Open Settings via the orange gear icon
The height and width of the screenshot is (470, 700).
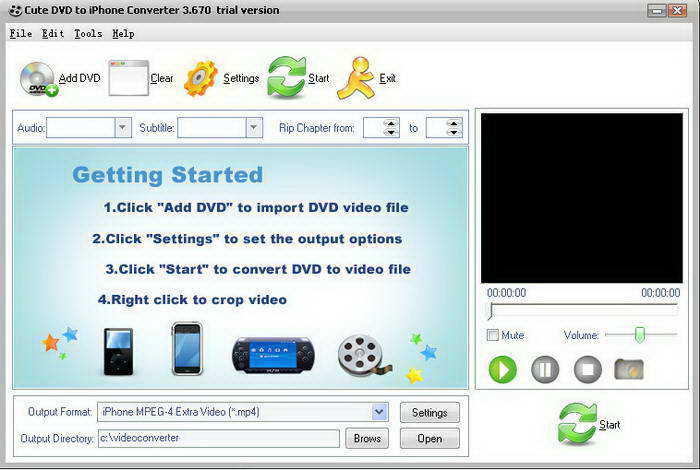(x=201, y=79)
